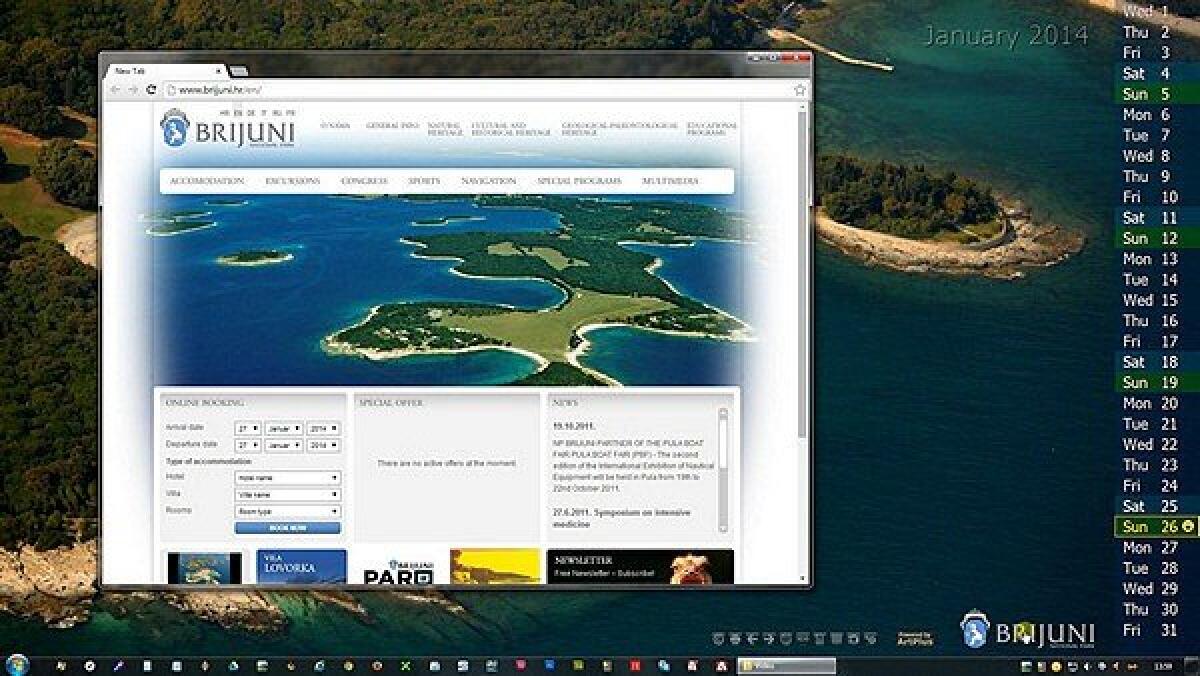Open the ACCOMMODATION menu item
Image resolution: width=1200 pixels, height=676 pixels.
(x=206, y=182)
